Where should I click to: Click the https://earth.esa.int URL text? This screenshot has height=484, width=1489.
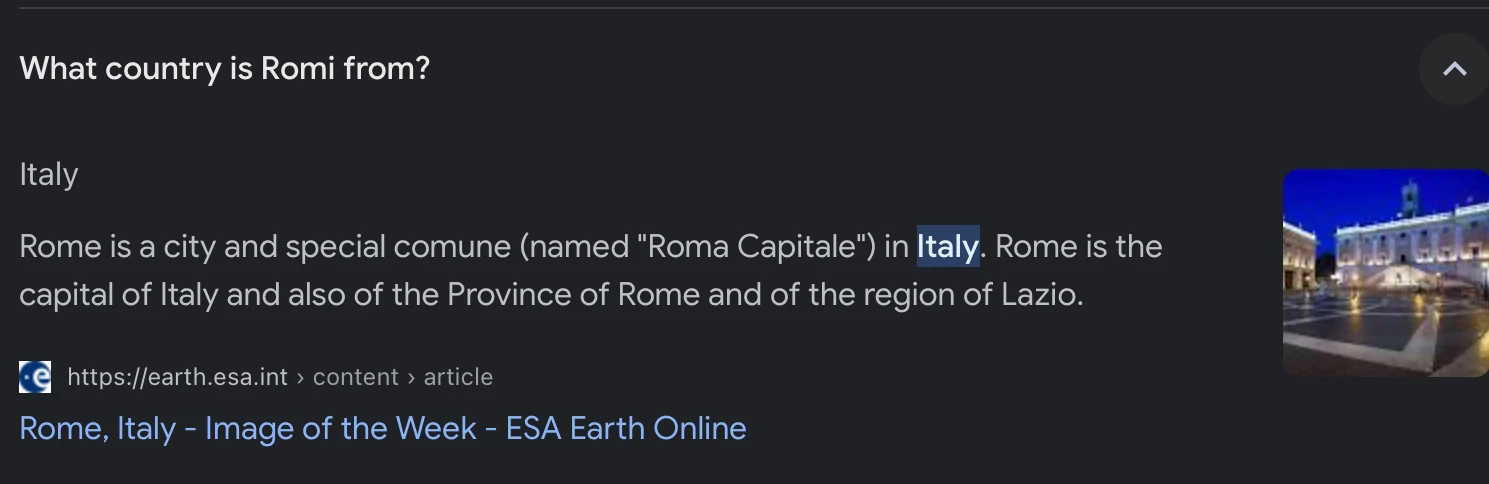point(178,377)
